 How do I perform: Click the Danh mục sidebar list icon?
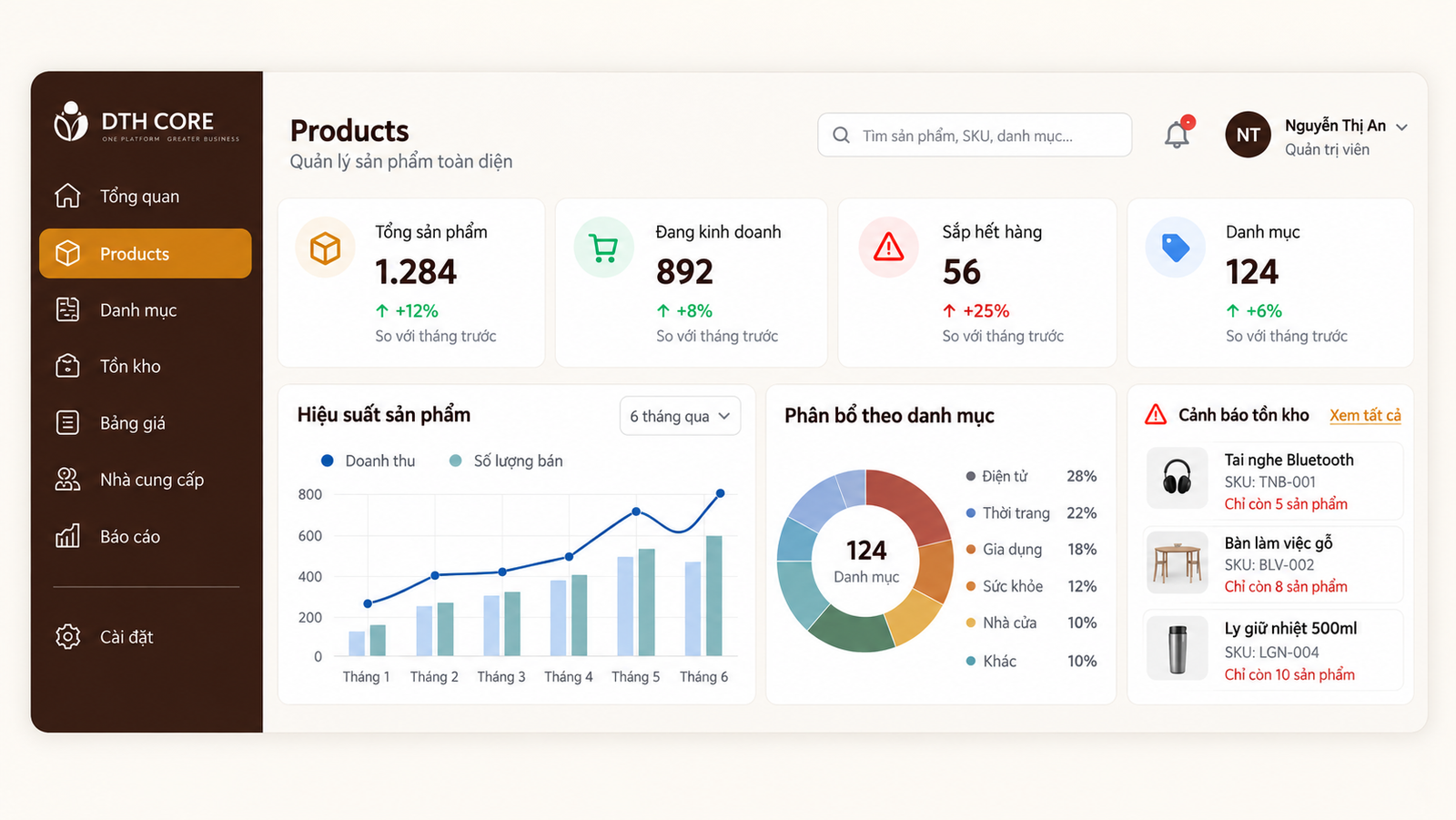(67, 309)
